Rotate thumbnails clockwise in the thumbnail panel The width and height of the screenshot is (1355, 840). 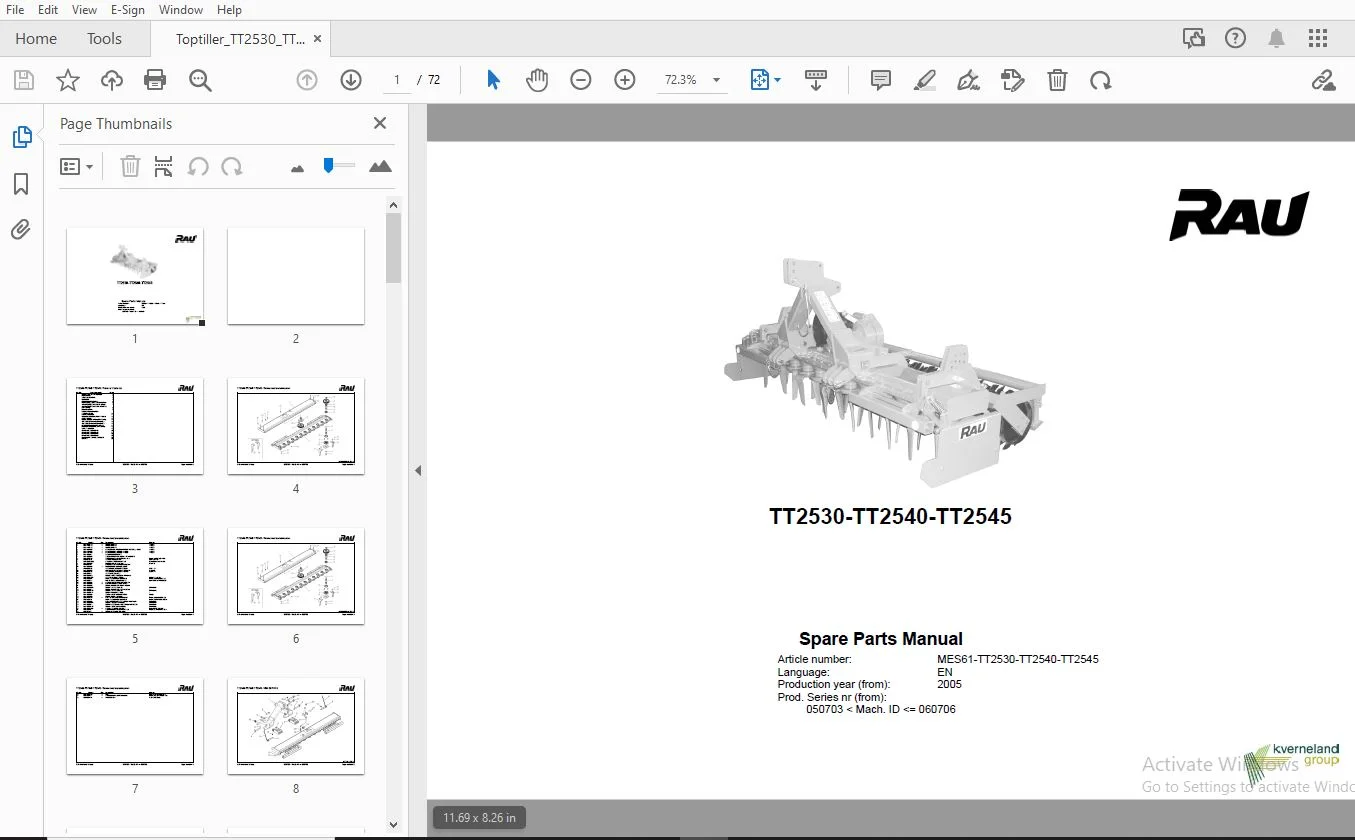232,166
